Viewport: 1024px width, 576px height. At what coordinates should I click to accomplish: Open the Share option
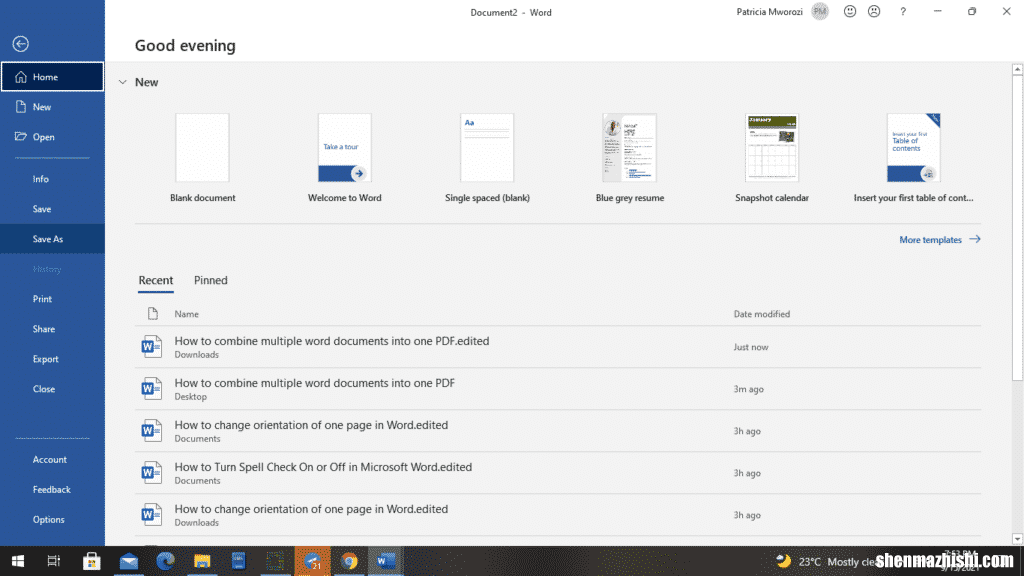pos(52,329)
